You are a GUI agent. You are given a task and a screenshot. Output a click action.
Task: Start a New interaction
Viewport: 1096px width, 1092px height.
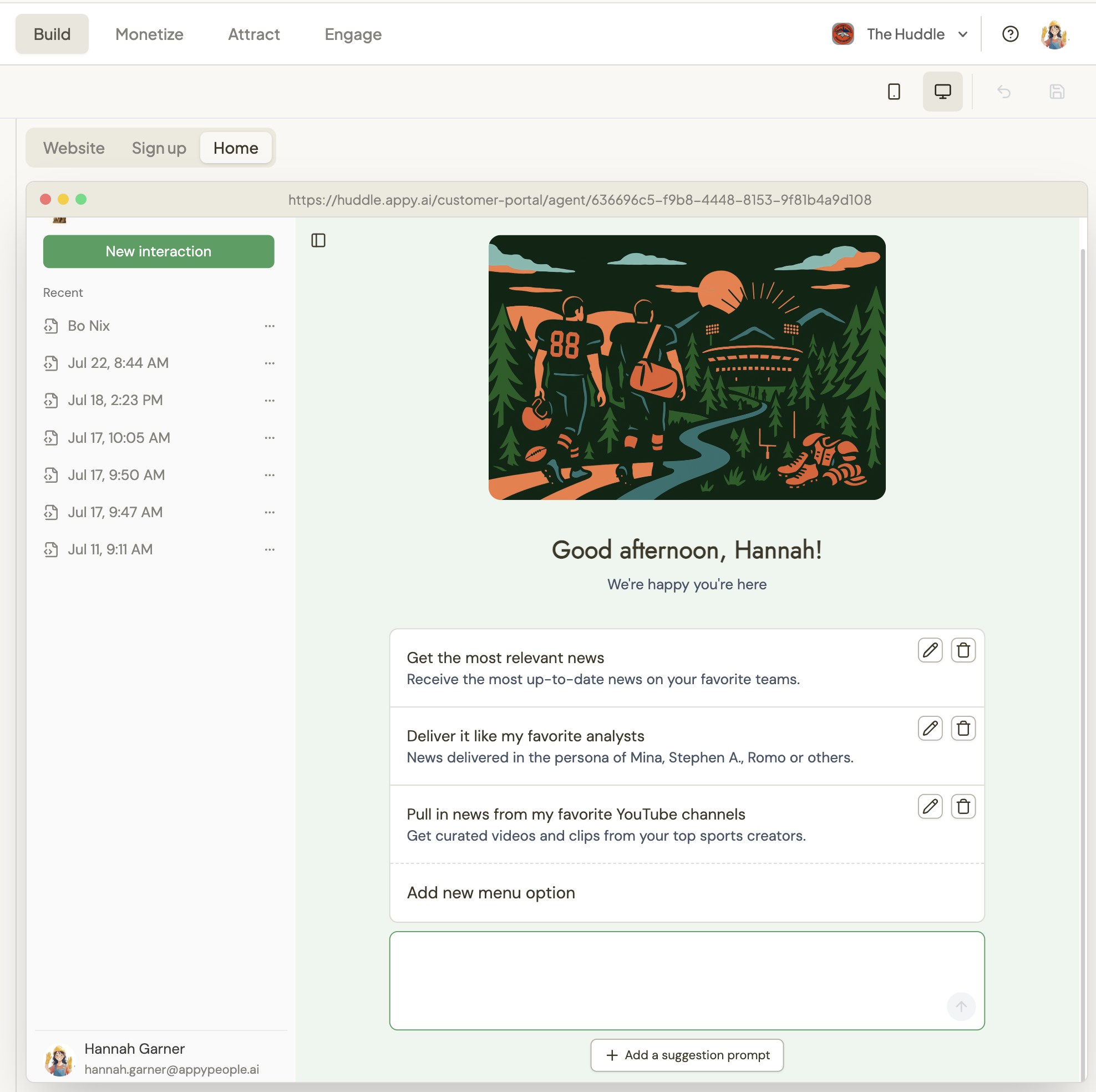(x=158, y=251)
